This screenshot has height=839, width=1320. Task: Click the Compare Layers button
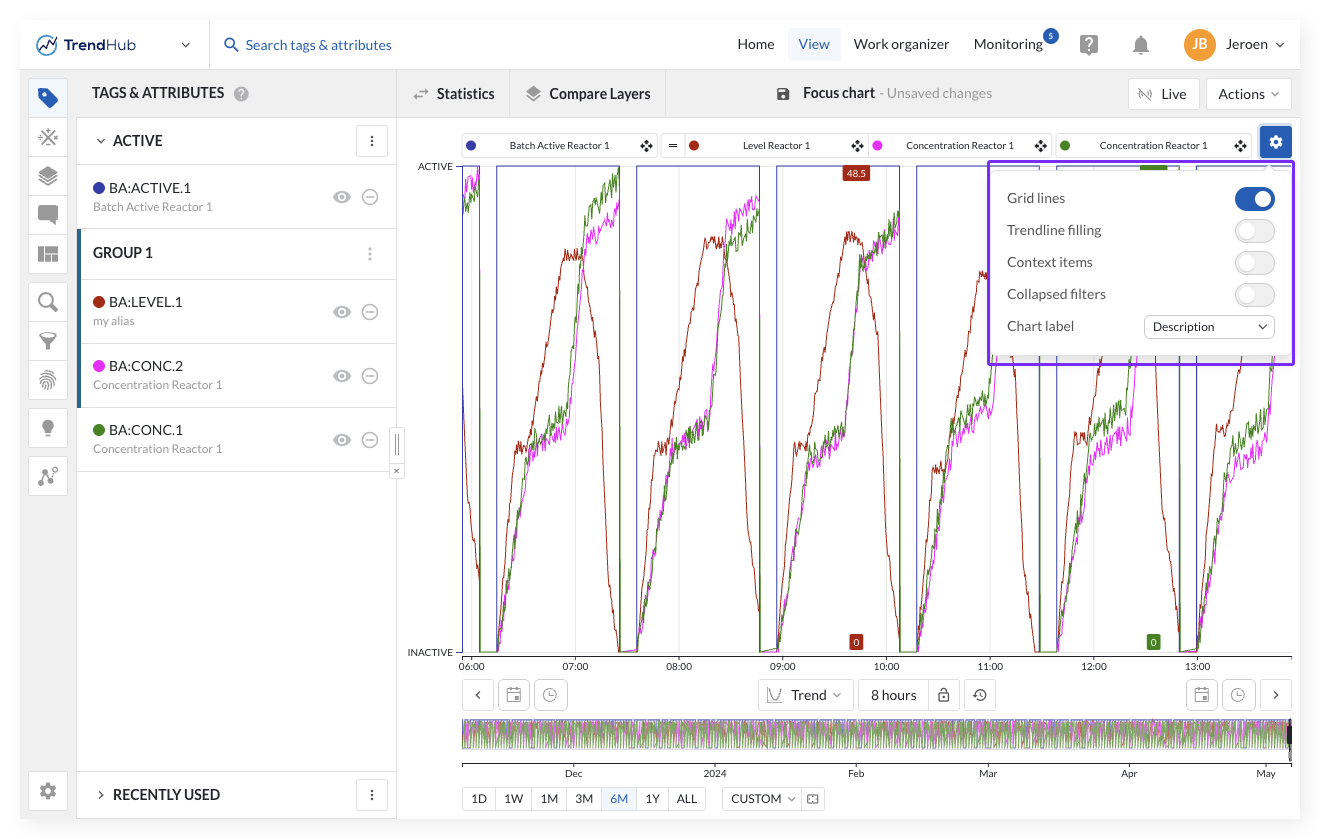(x=588, y=94)
